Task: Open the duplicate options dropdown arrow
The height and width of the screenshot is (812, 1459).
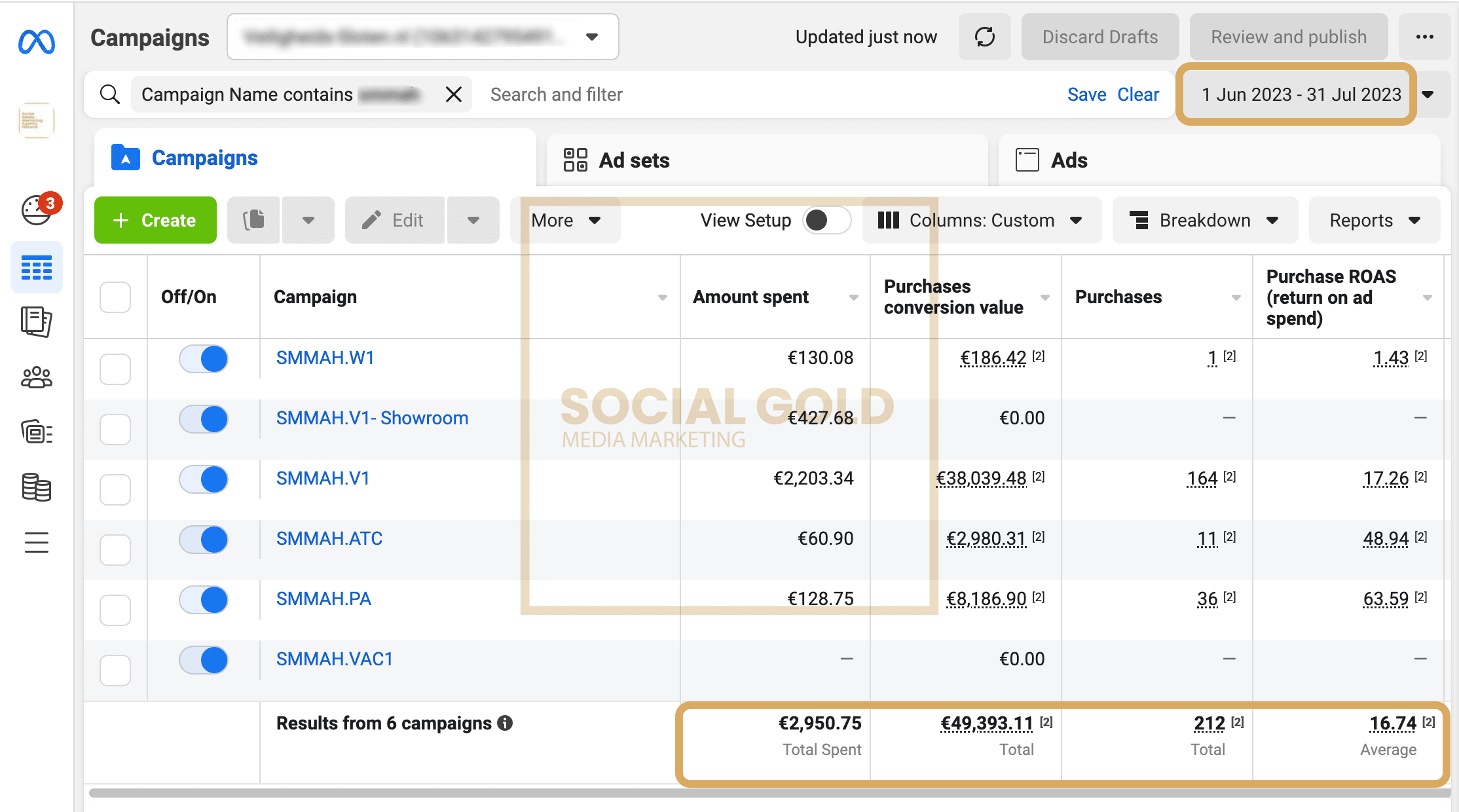Action: coord(308,220)
